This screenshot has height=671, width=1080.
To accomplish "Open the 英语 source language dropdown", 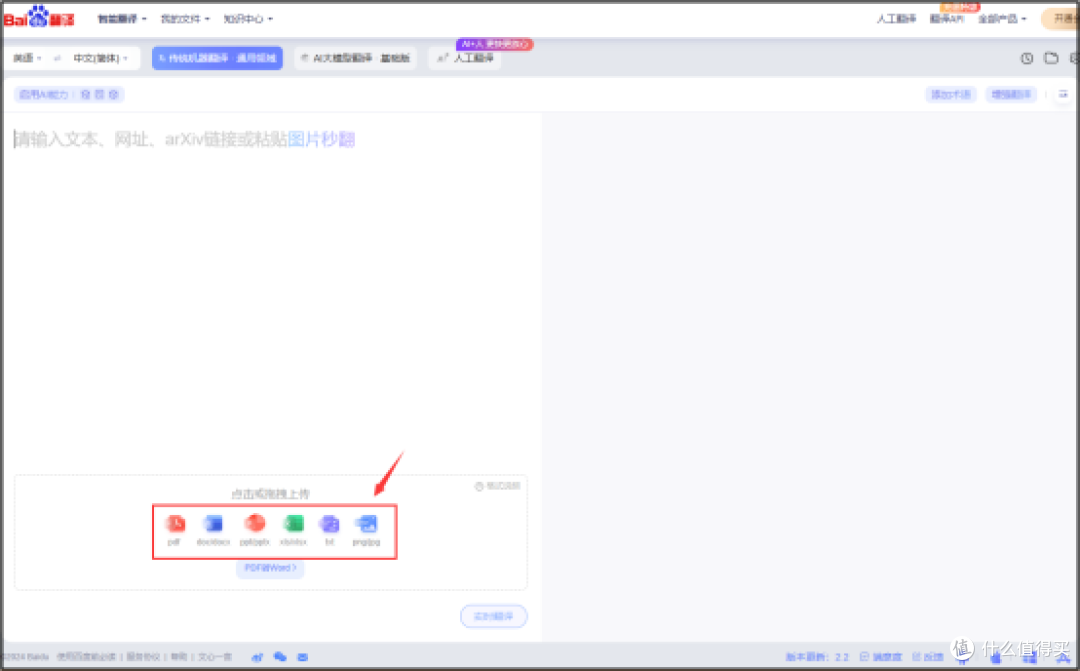I will 28,58.
